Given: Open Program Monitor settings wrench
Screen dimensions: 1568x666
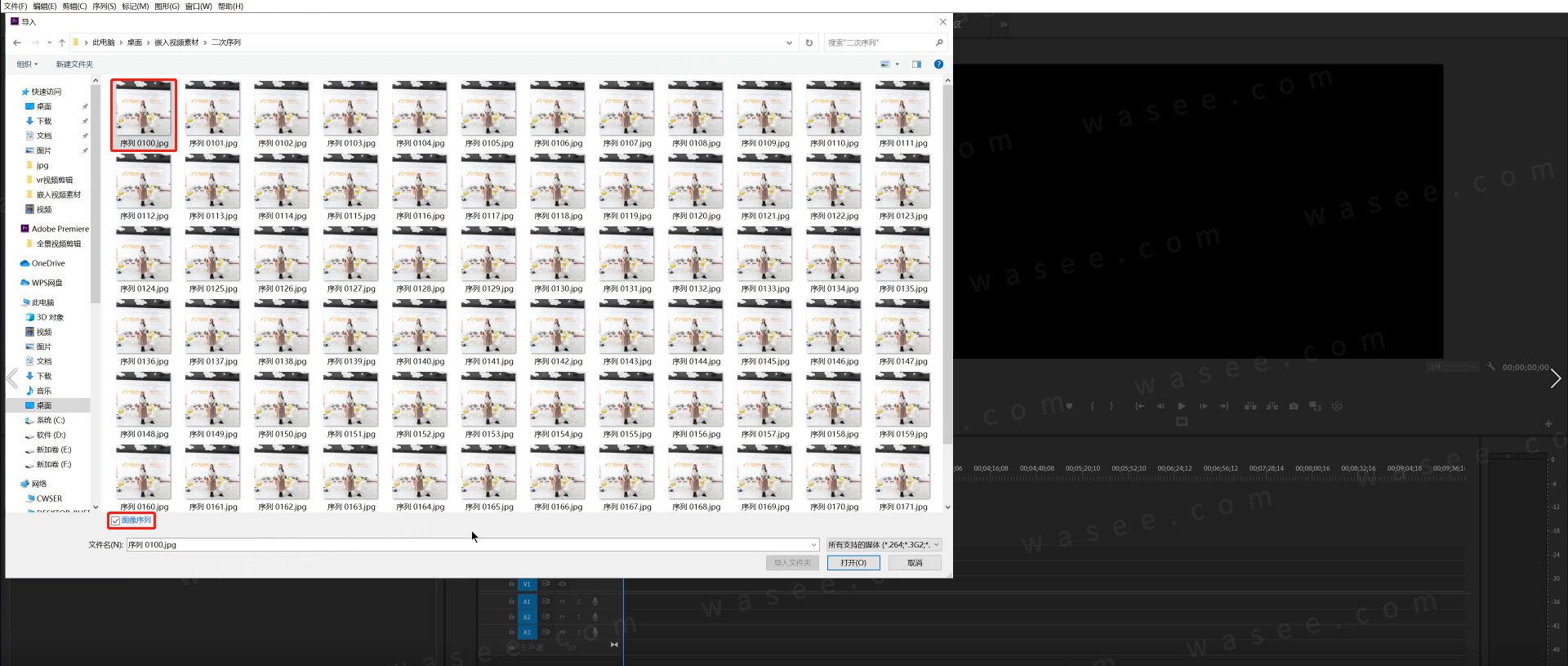Looking at the screenshot, I should click(x=1491, y=367).
